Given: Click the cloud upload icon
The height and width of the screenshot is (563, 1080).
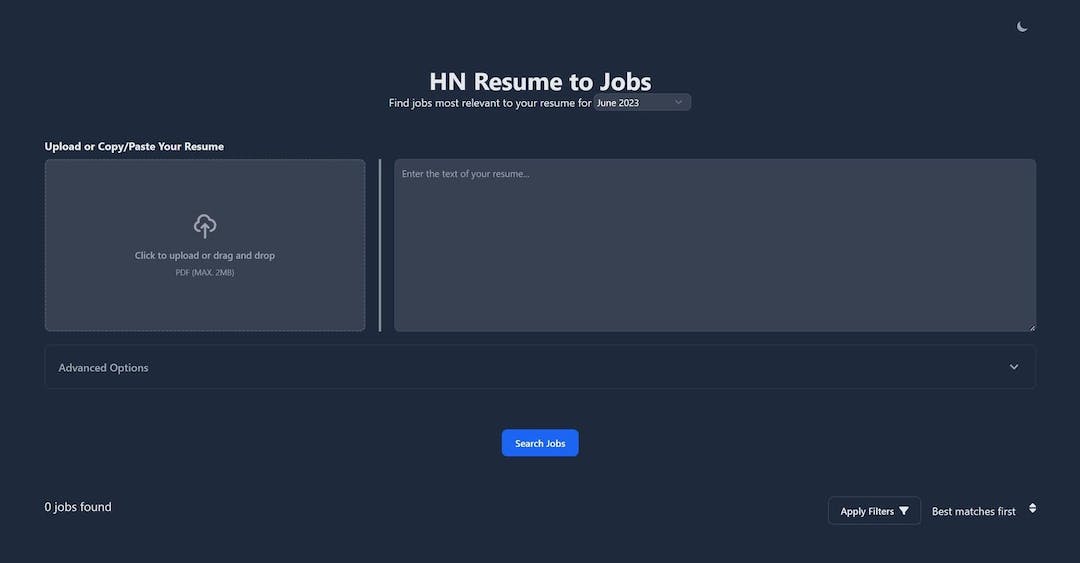Looking at the screenshot, I should (205, 226).
